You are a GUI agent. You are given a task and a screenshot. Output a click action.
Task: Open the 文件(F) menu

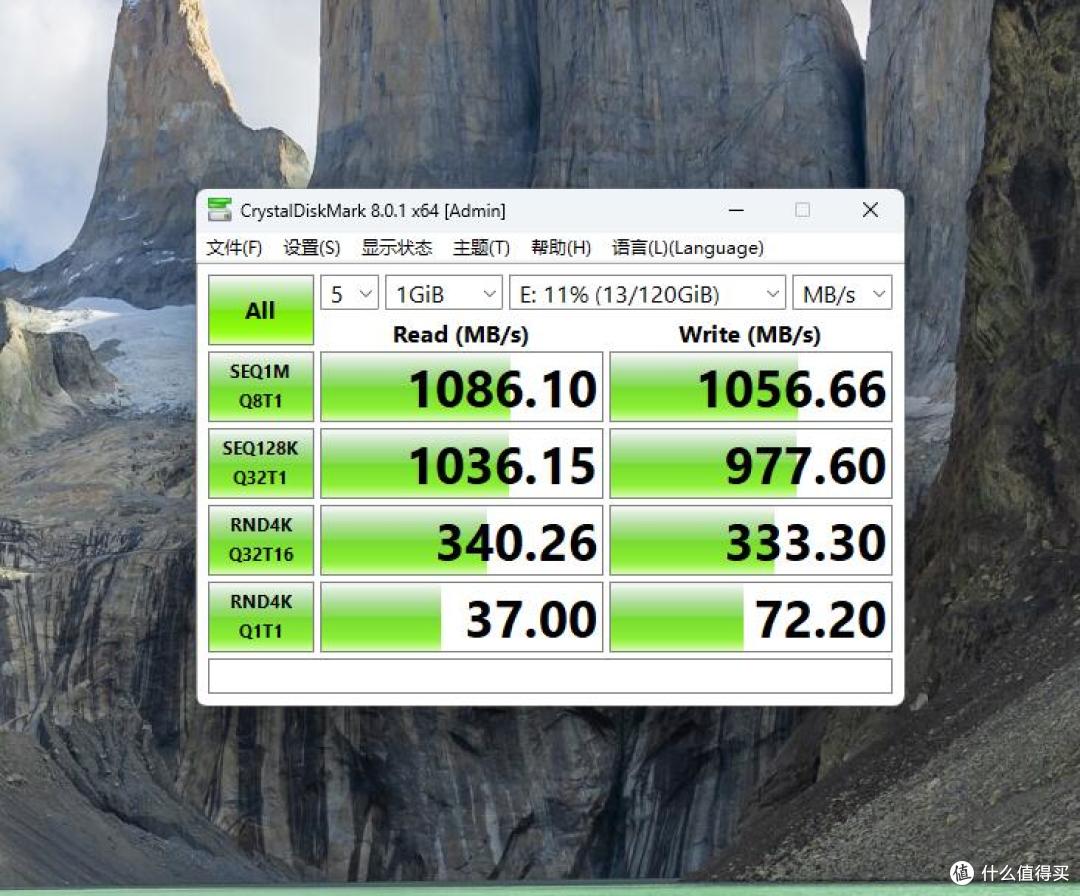click(x=234, y=248)
